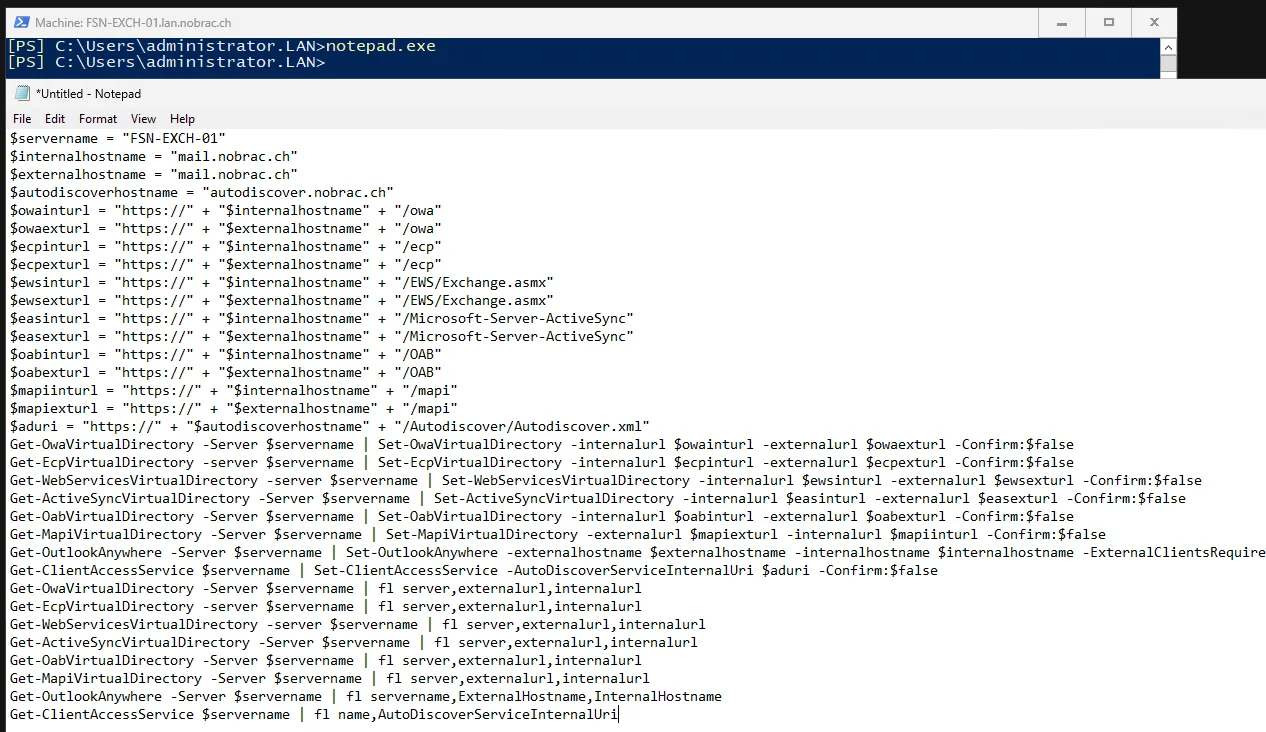Open the Help menu in Notepad
This screenshot has height=732, width=1266.
(x=182, y=119)
